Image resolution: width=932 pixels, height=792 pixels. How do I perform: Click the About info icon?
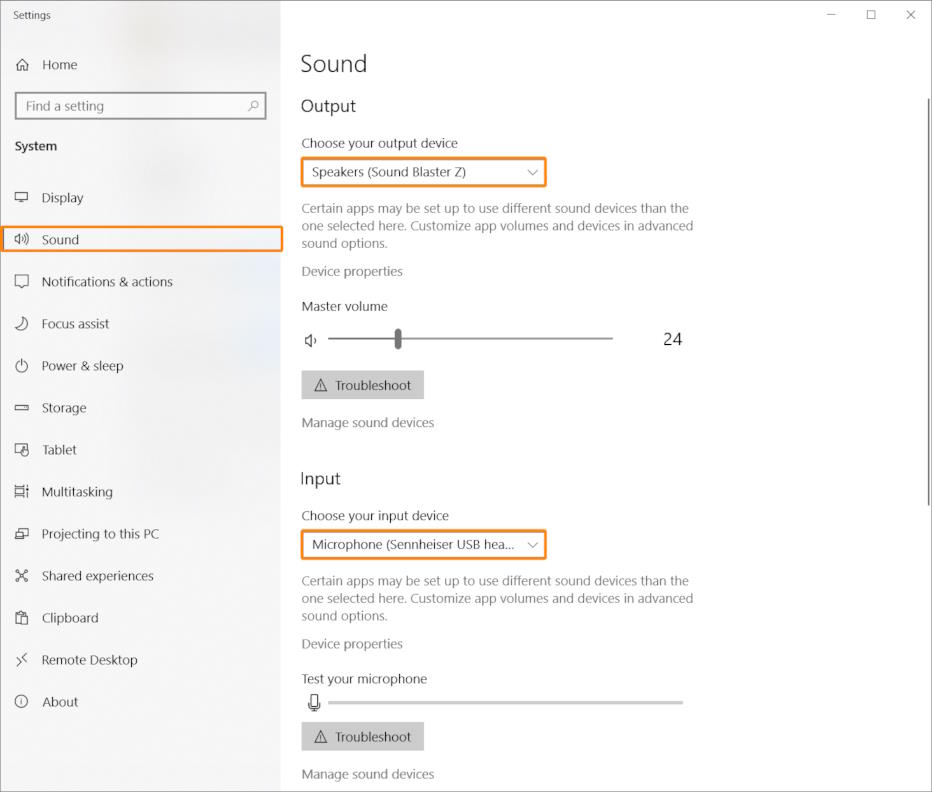22,702
